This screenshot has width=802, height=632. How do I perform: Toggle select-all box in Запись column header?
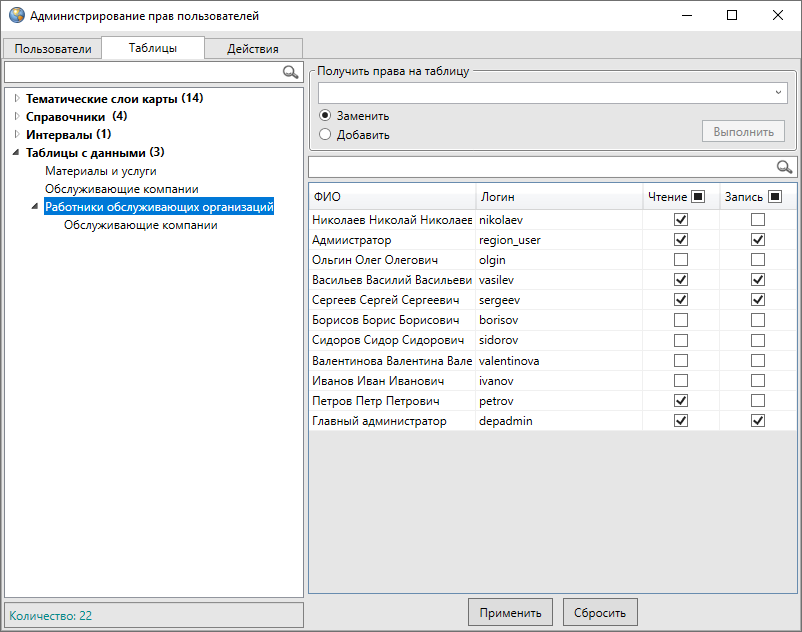pos(774,196)
